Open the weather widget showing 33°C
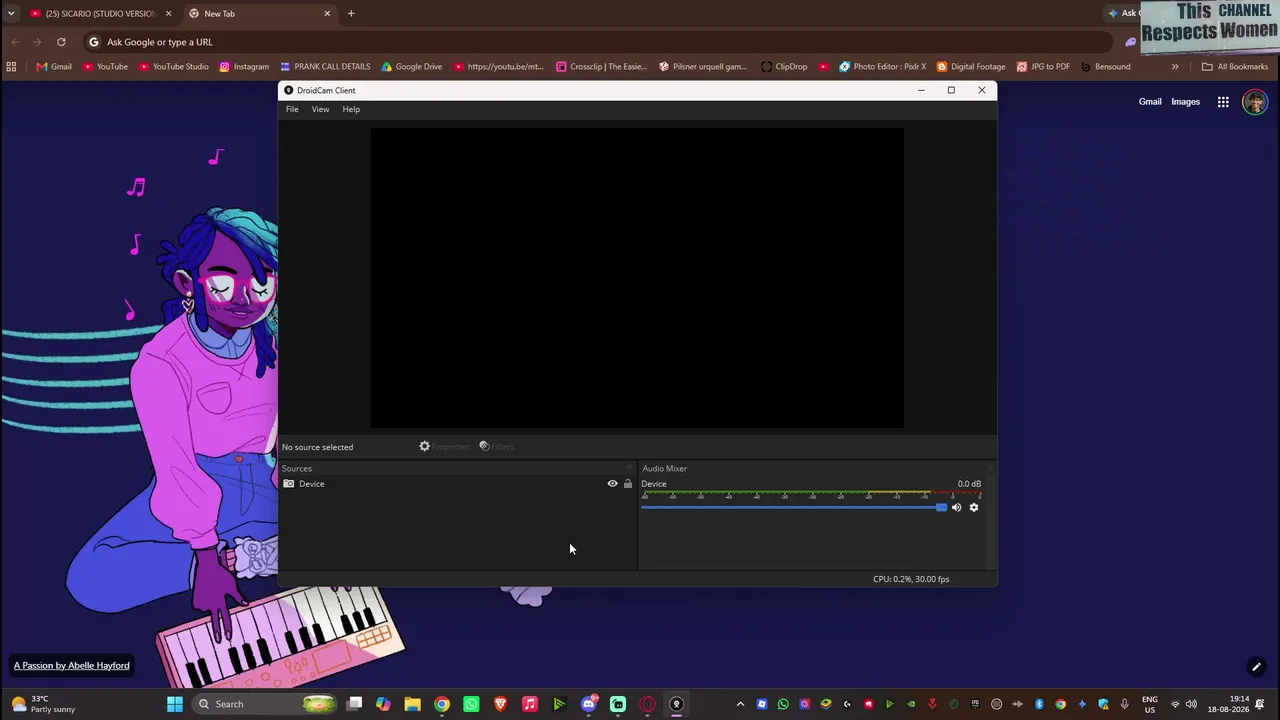 (42, 704)
